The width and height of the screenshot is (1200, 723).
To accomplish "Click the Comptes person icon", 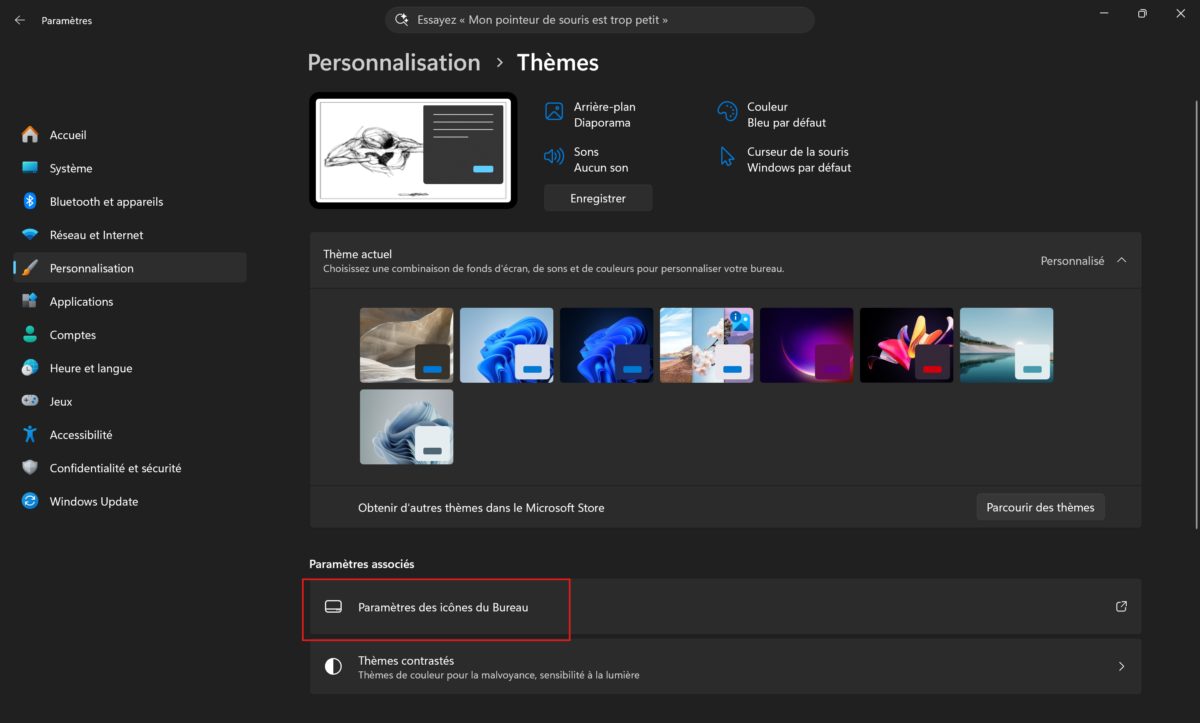I will pos(30,335).
